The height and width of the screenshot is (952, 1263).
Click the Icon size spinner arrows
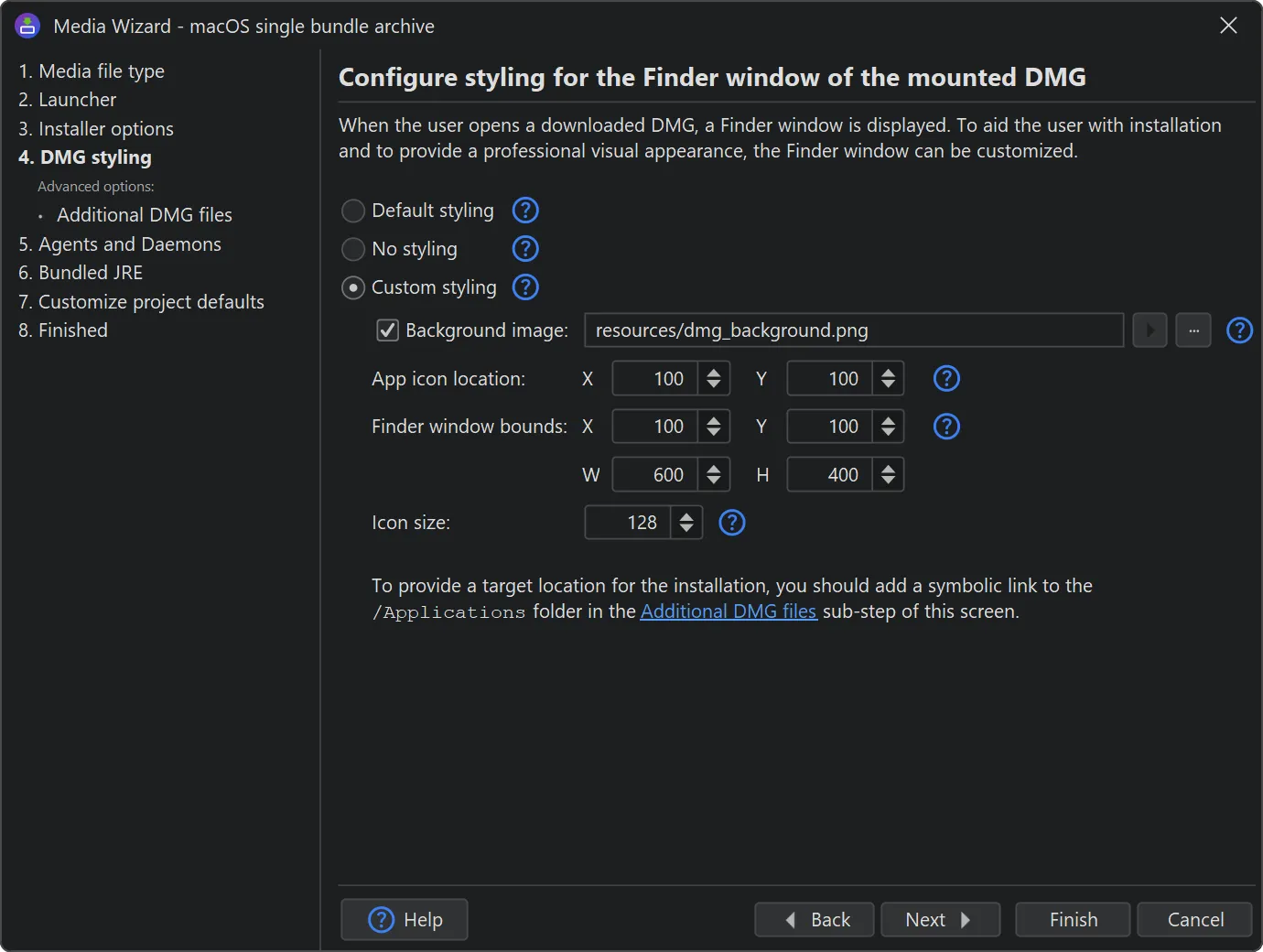coord(686,523)
